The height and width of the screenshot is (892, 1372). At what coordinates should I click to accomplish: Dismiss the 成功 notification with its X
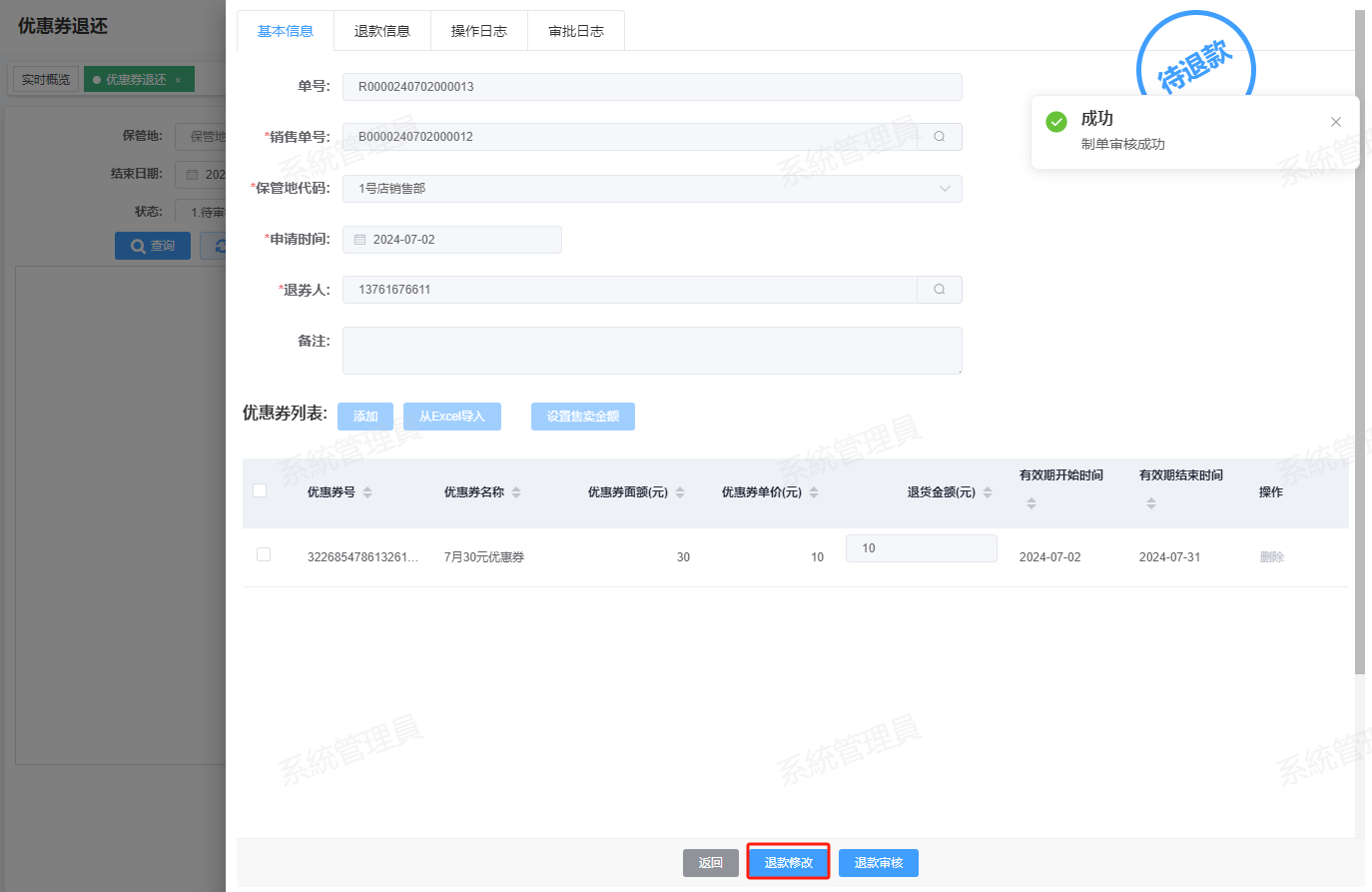(x=1336, y=122)
